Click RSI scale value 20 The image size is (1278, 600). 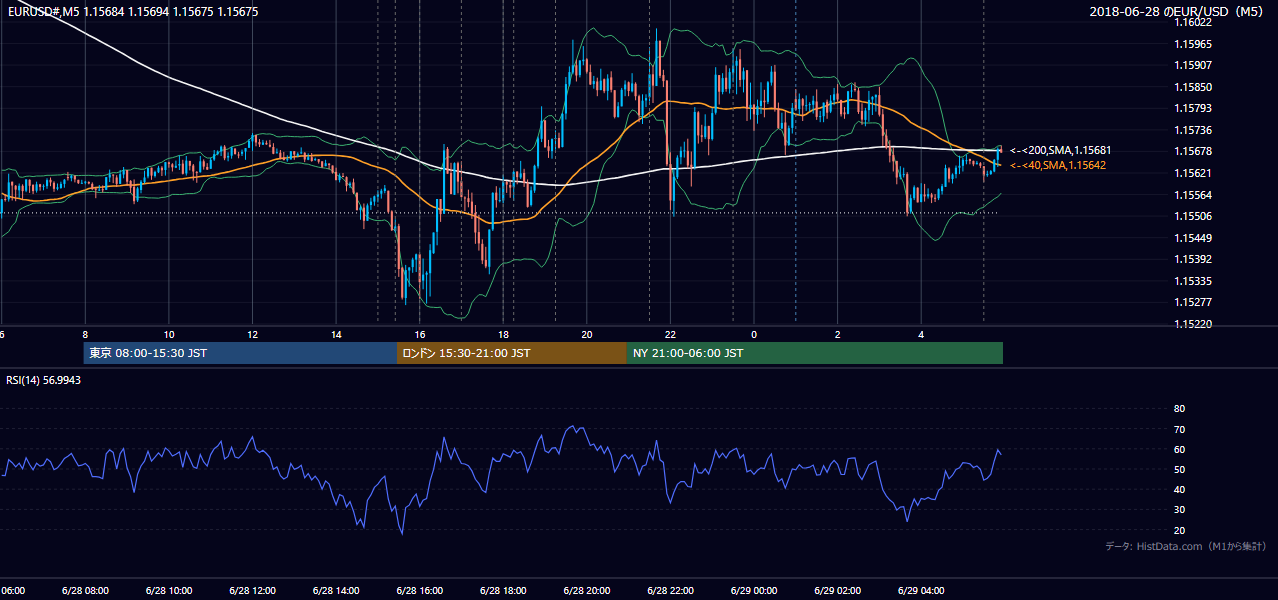[x=1180, y=530]
